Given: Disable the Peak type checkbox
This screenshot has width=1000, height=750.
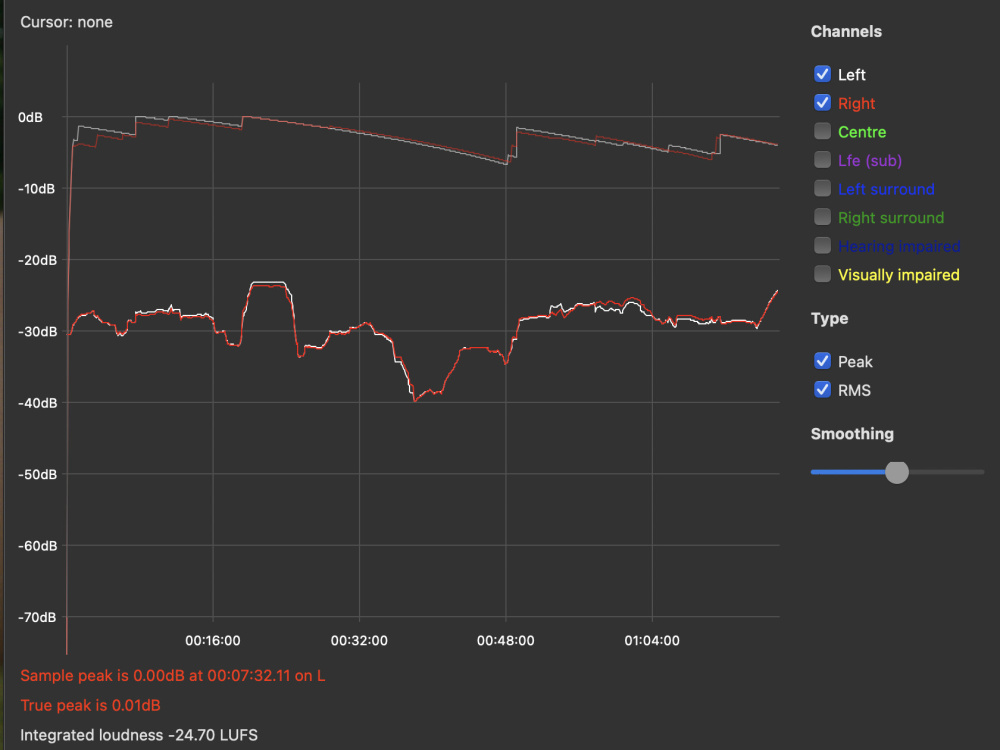Looking at the screenshot, I should (x=822, y=361).
